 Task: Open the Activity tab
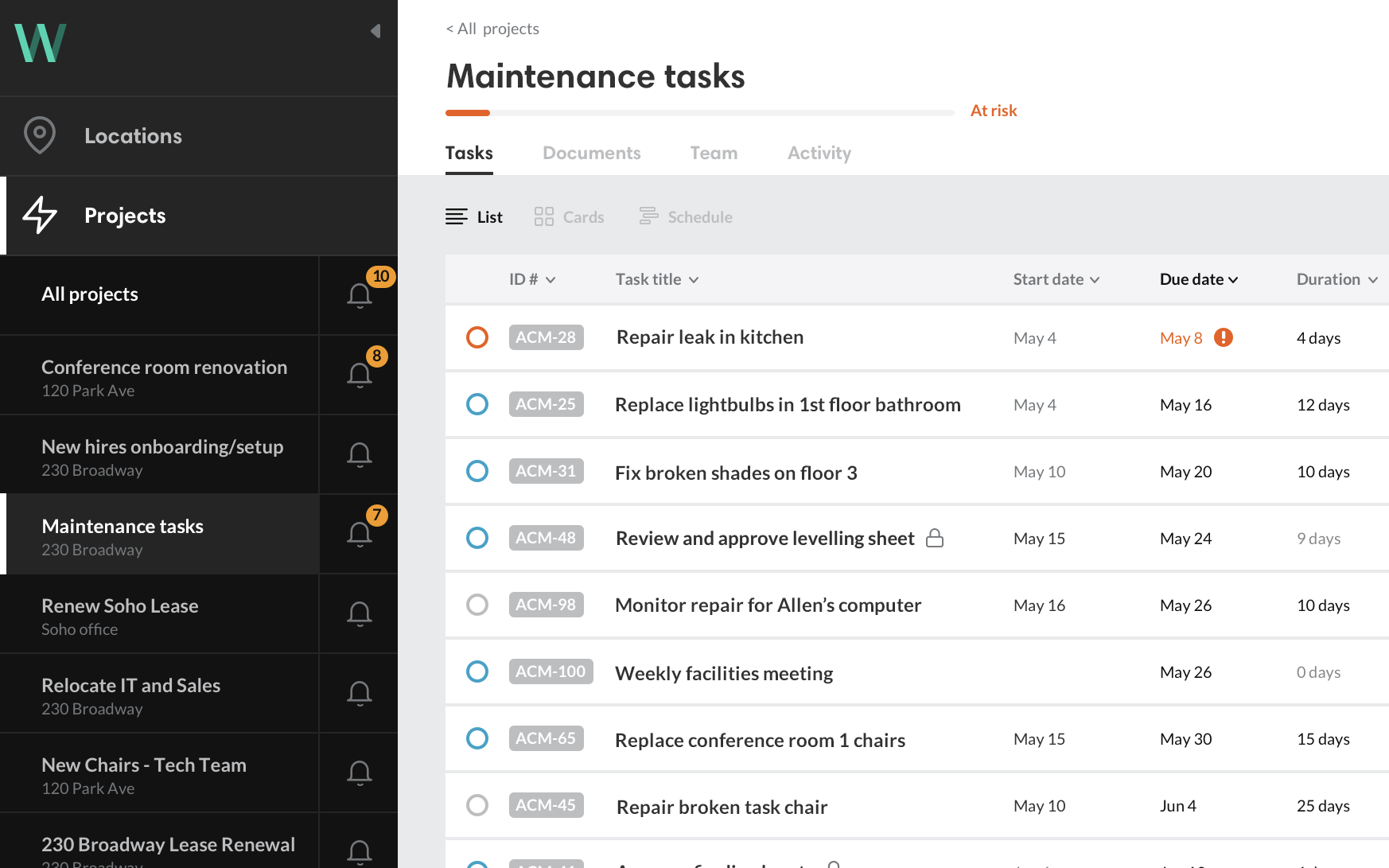[x=819, y=153]
